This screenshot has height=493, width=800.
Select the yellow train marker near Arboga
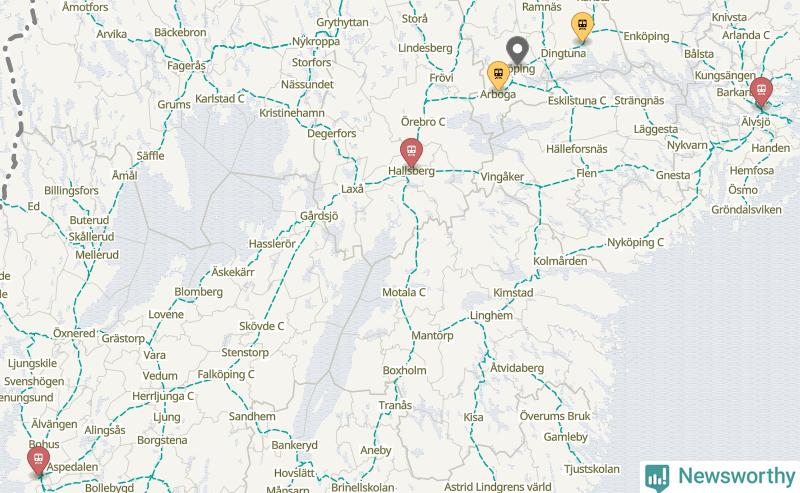[x=498, y=76]
